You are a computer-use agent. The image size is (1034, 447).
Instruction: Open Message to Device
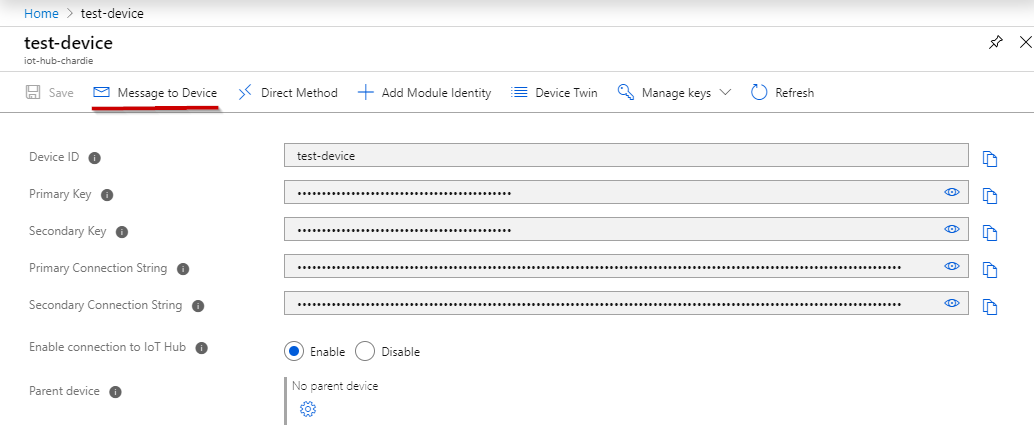tap(155, 93)
